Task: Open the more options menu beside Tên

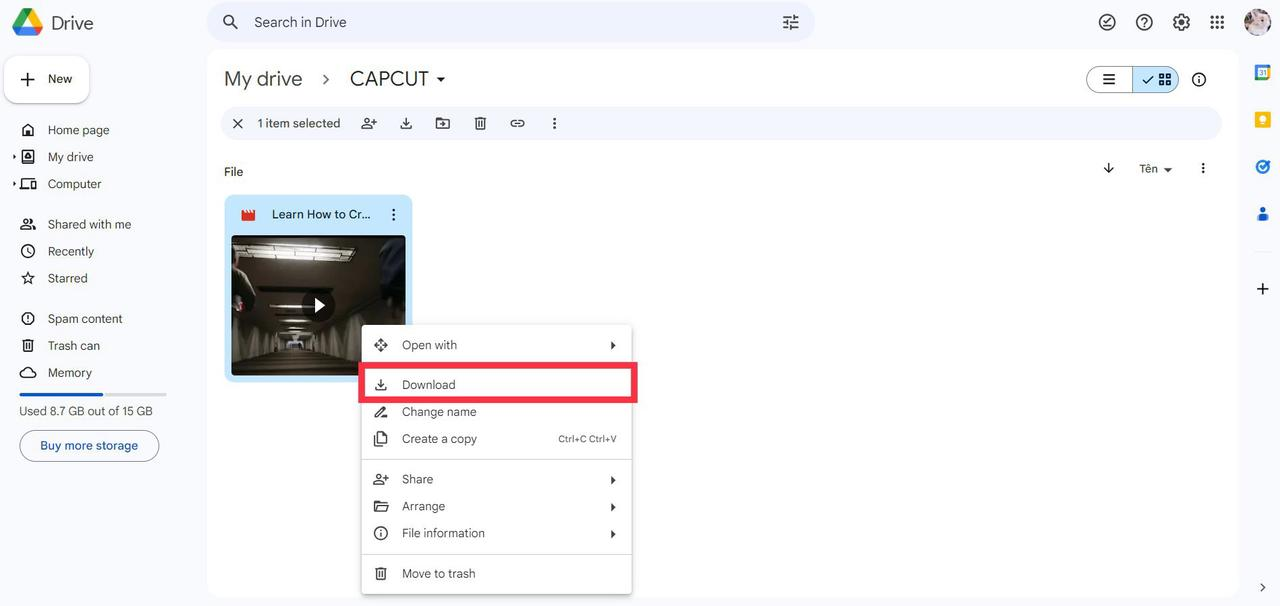Action: [x=1203, y=168]
